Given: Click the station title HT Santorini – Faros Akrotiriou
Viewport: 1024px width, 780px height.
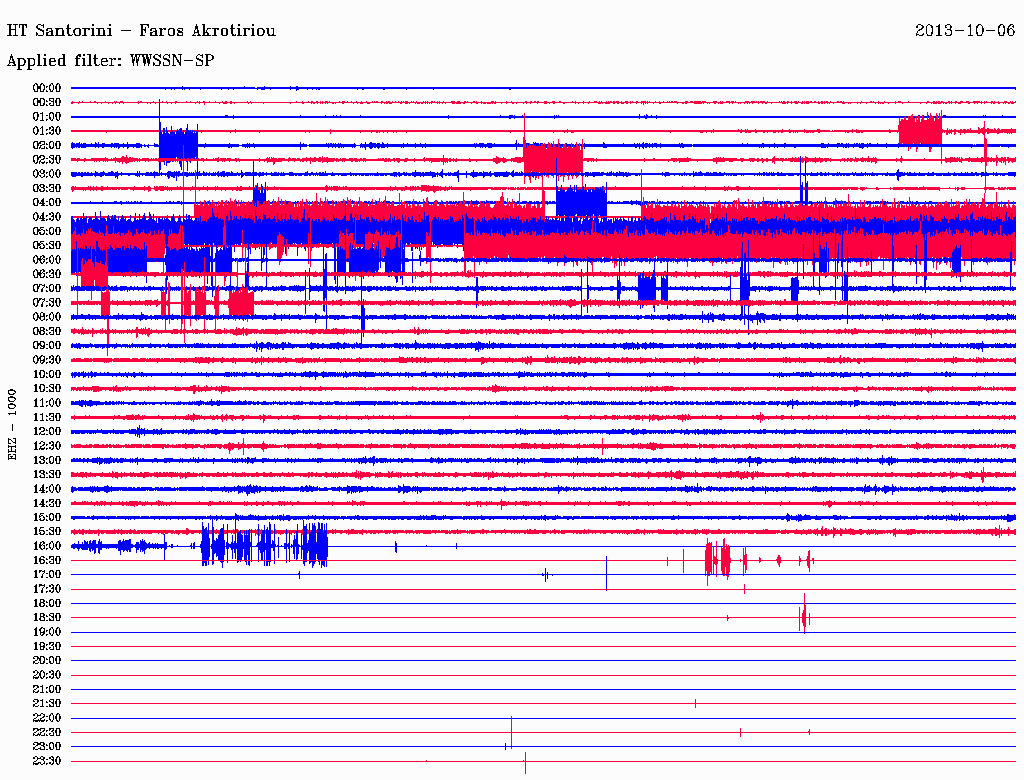Looking at the screenshot, I should (x=141, y=31).
